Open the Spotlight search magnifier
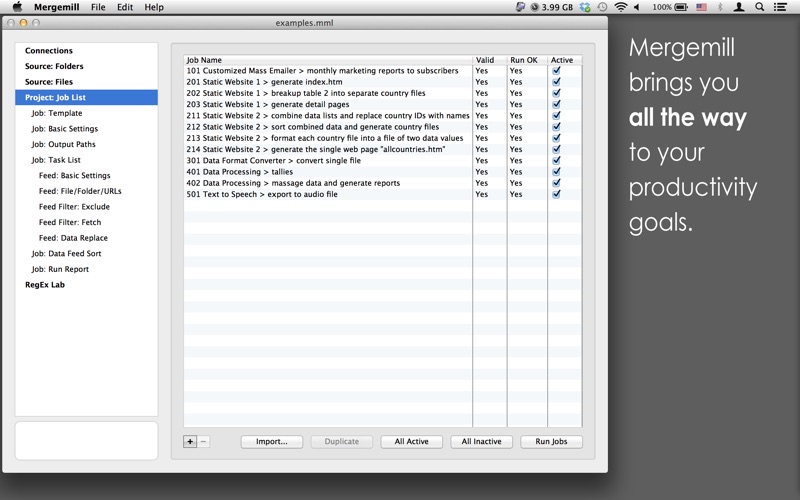800x500 pixels. tap(760, 7)
